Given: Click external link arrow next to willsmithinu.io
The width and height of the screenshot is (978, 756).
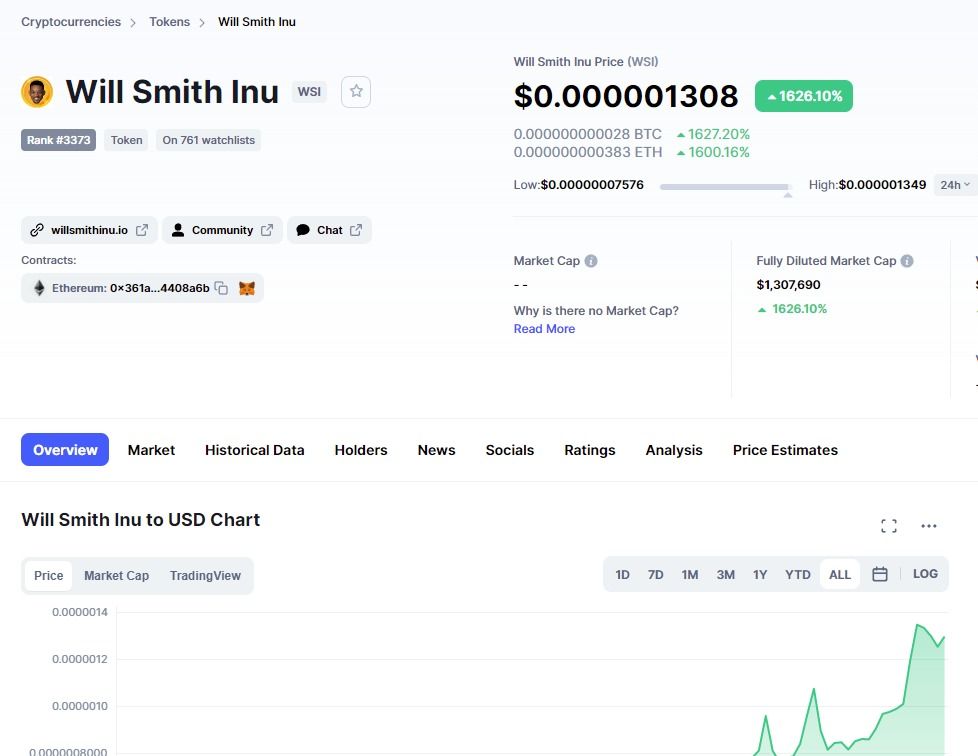Looking at the screenshot, I should 142,230.
